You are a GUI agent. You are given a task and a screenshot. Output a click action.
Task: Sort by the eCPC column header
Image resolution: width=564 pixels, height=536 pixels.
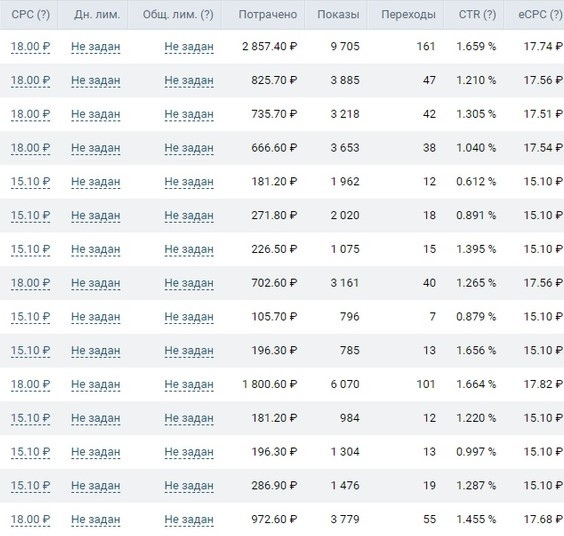tap(540, 14)
